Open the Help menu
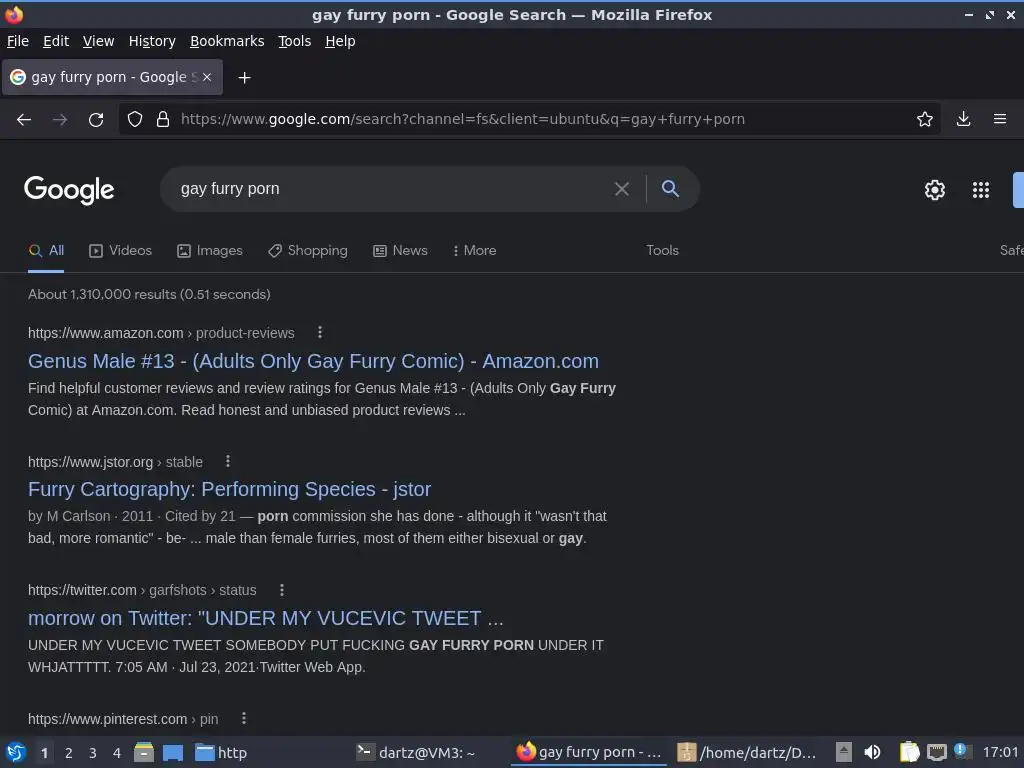The image size is (1024, 768). point(340,41)
